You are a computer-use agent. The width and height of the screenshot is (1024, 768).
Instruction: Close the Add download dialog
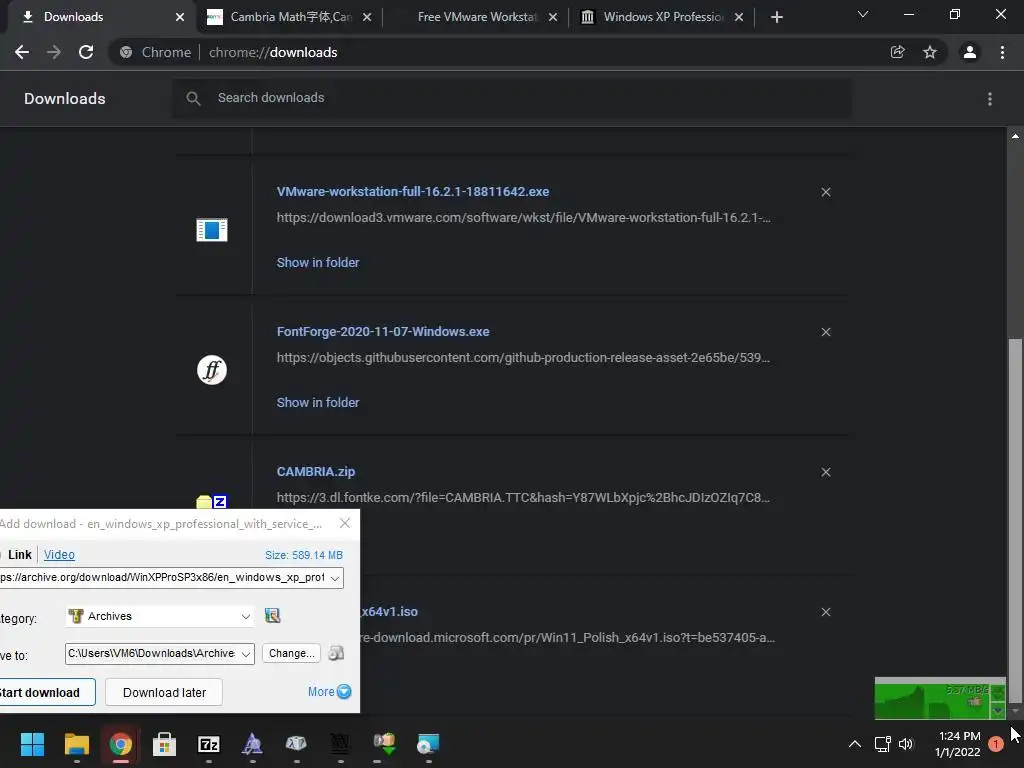pos(345,523)
